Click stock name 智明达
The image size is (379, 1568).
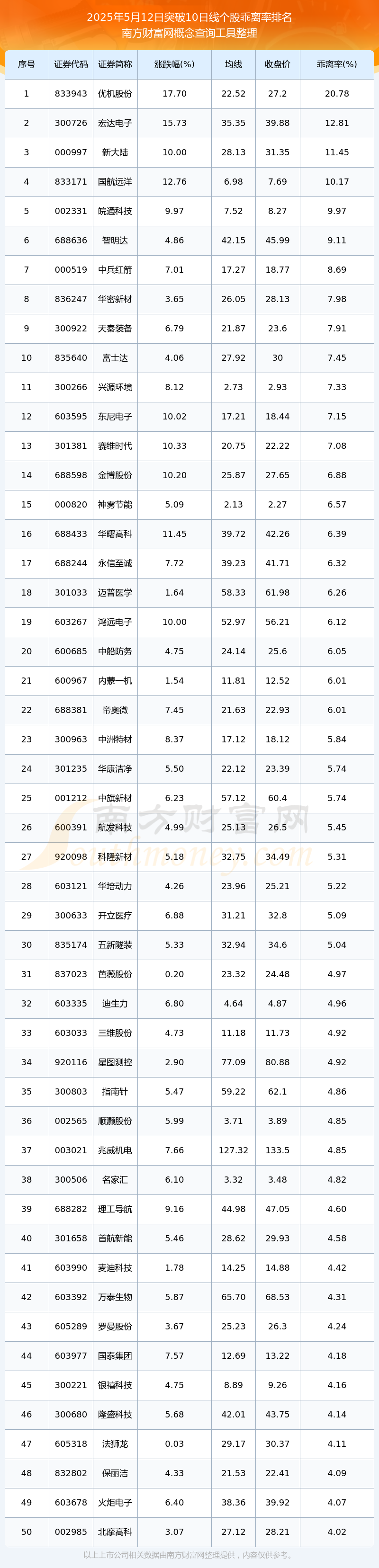(x=115, y=241)
